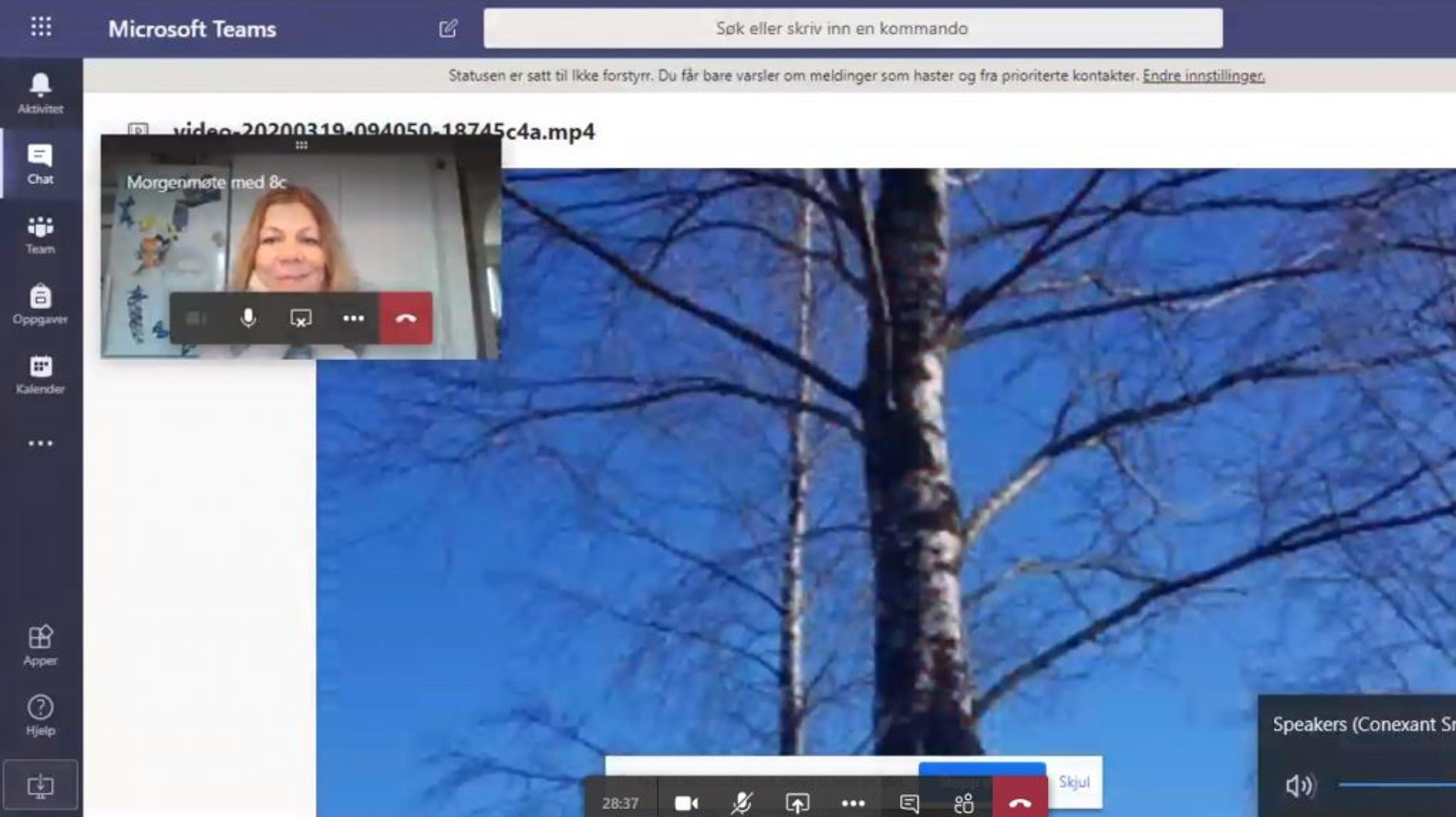
Task: Toggle camera in bottom meeting toolbar
Action: pos(686,803)
